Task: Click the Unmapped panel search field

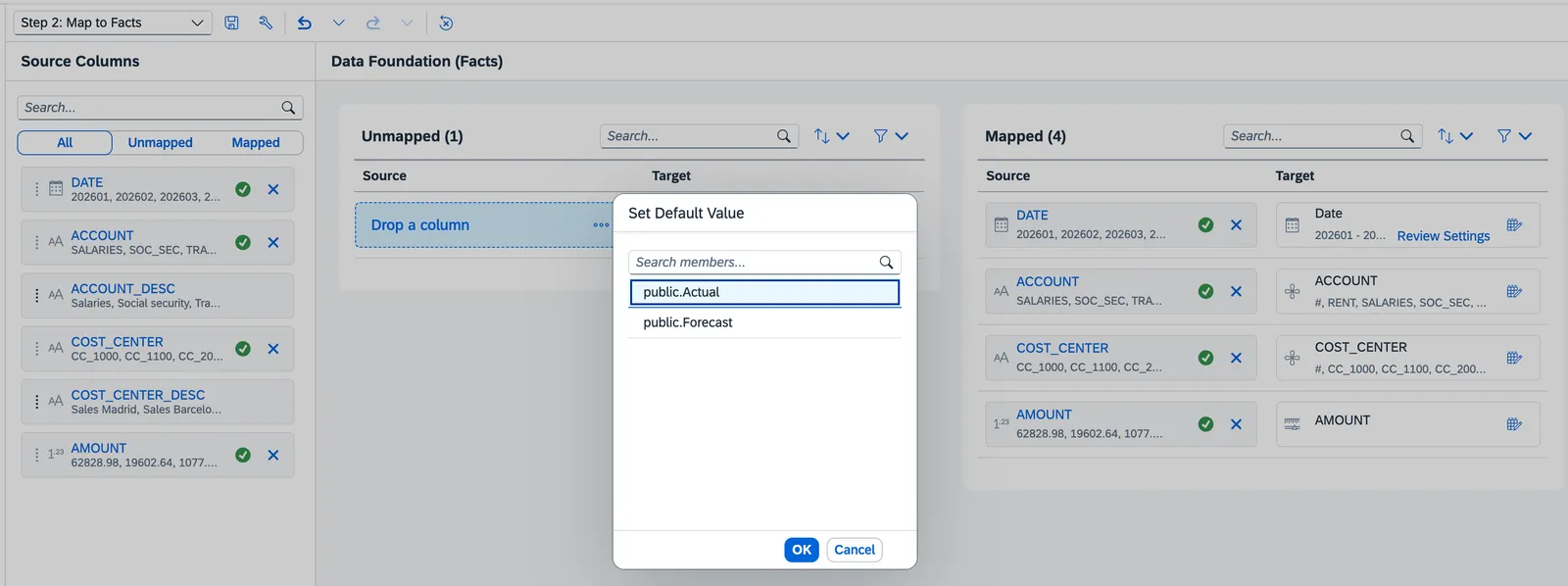Action: coord(700,136)
